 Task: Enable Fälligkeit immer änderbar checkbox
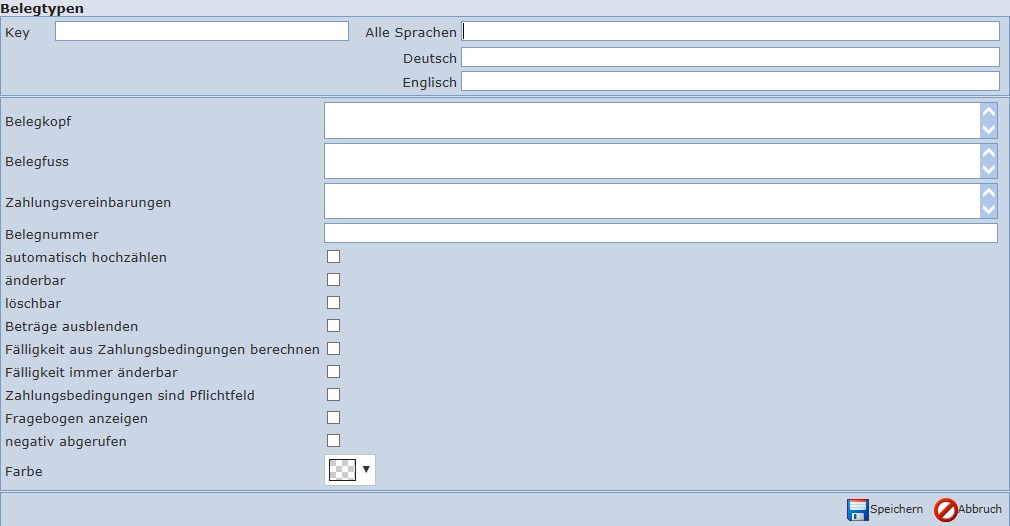click(334, 372)
